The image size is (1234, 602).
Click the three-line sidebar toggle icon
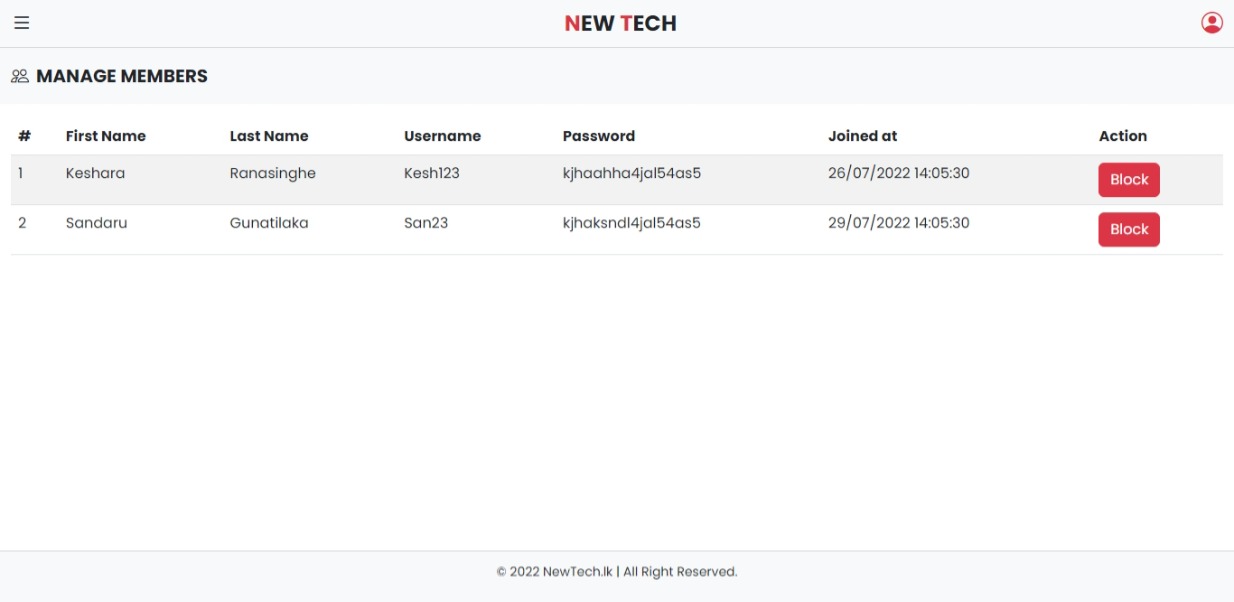tap(23, 22)
